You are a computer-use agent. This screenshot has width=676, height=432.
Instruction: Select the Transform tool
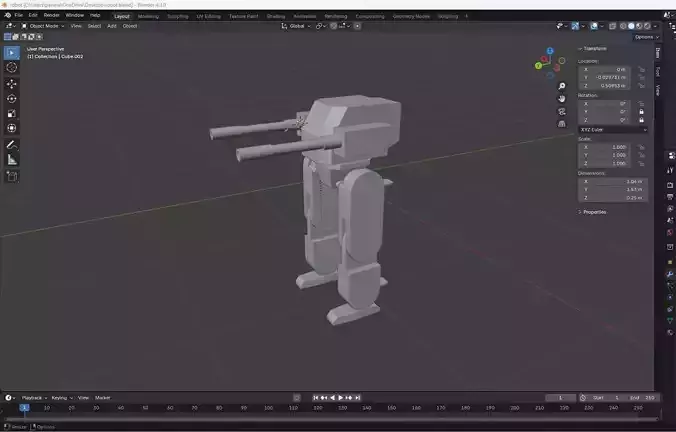[x=12, y=128]
